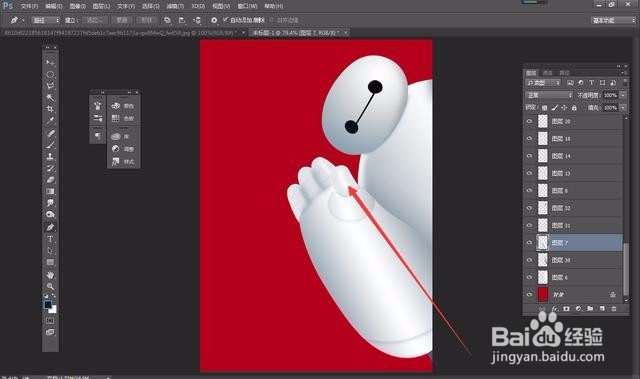The image size is (640, 379).
Task: Expand the opacity 100% arrow
Action: coord(623,95)
